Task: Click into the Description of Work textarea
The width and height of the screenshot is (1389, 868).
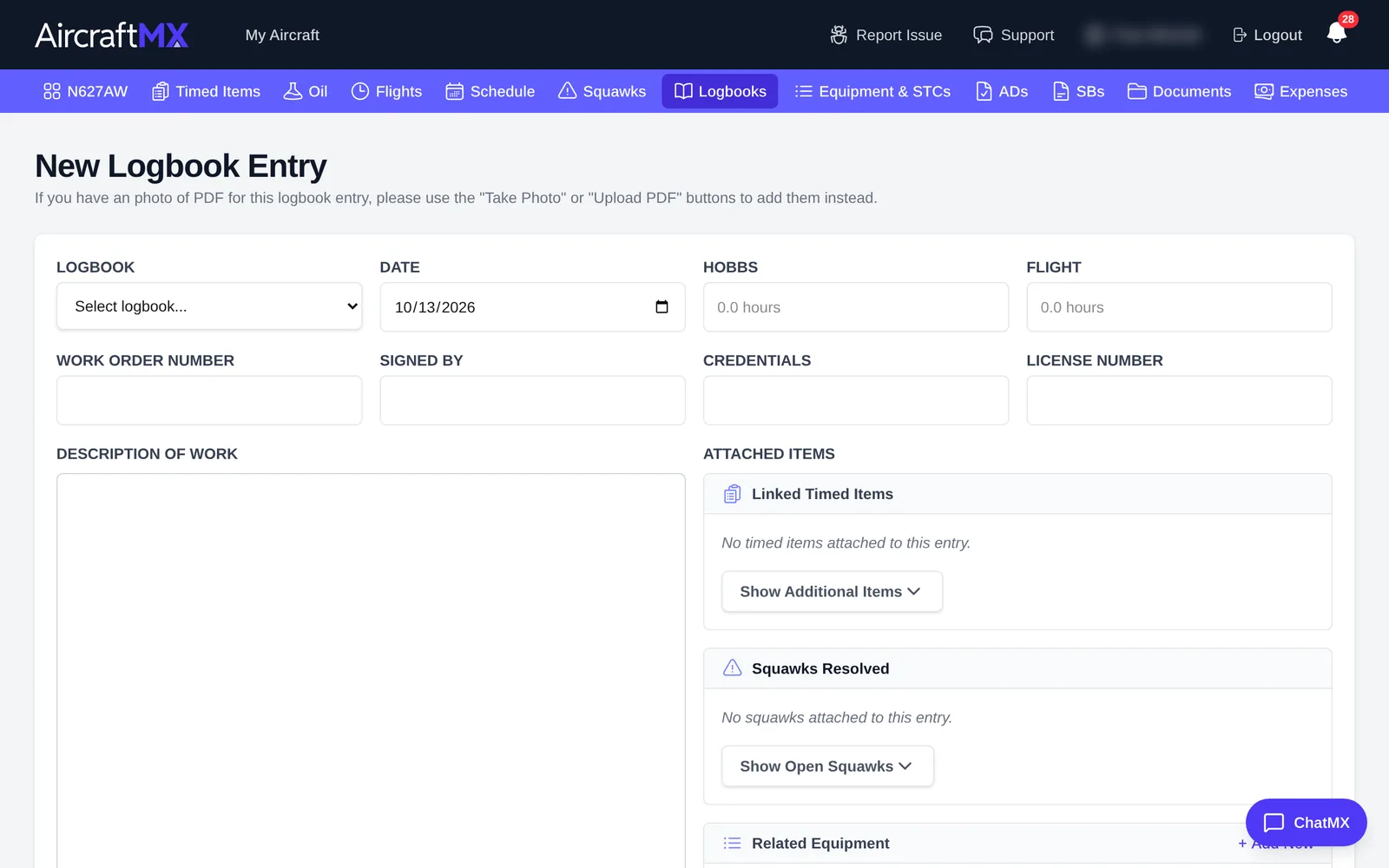Action: [x=371, y=670]
